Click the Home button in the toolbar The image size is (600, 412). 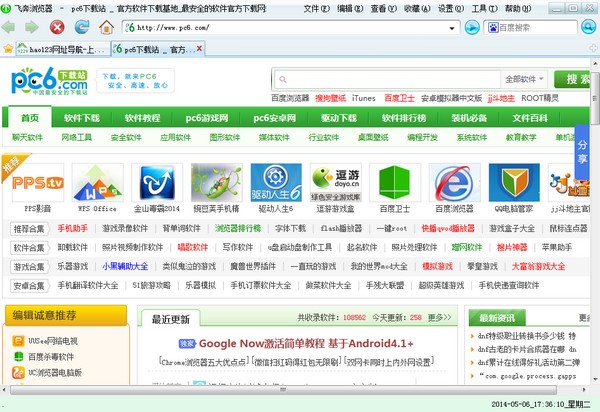coord(103,27)
